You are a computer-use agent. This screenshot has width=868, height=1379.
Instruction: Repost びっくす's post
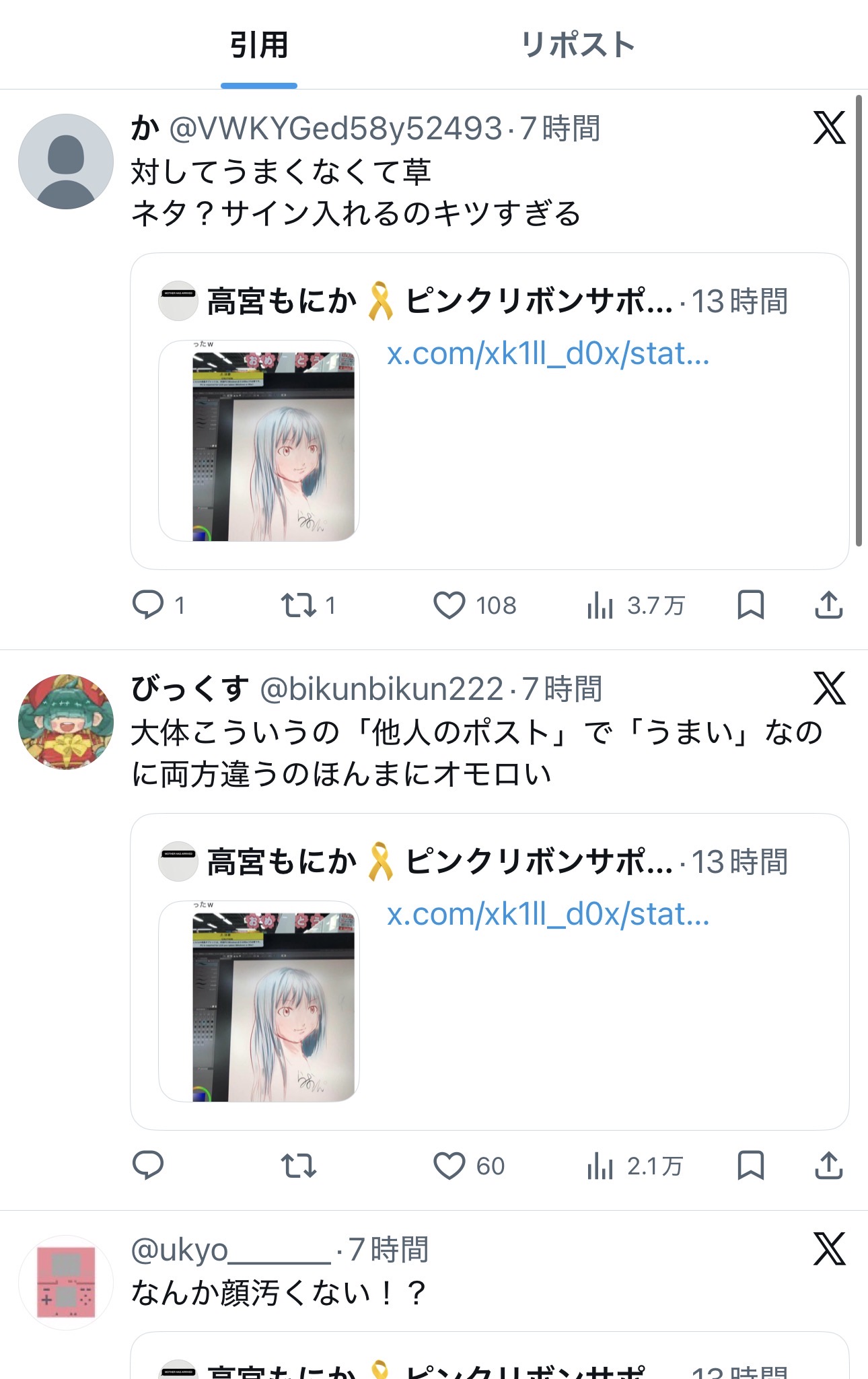coord(298,1165)
